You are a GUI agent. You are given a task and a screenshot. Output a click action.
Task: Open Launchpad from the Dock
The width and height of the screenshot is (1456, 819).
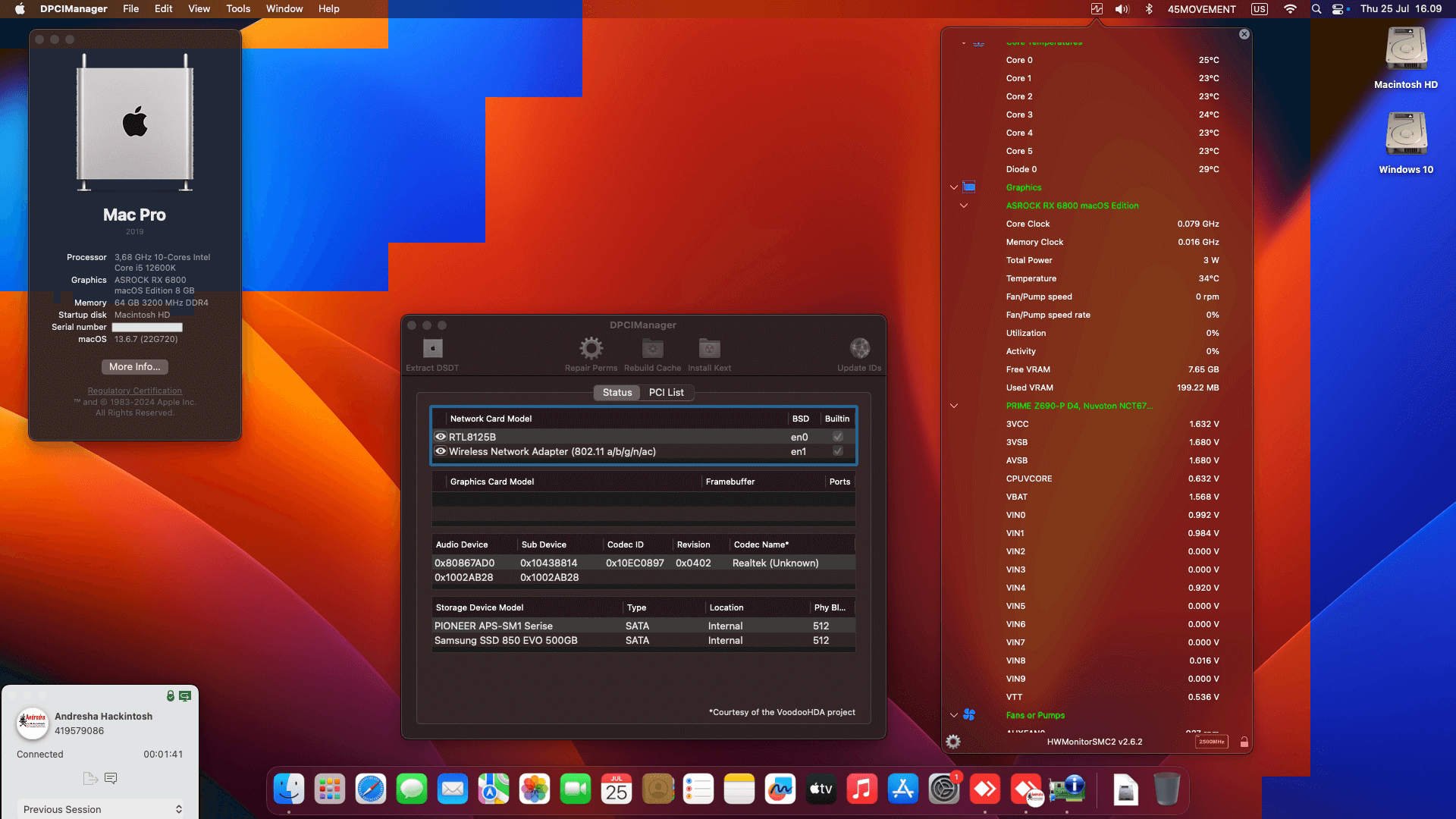[330, 789]
